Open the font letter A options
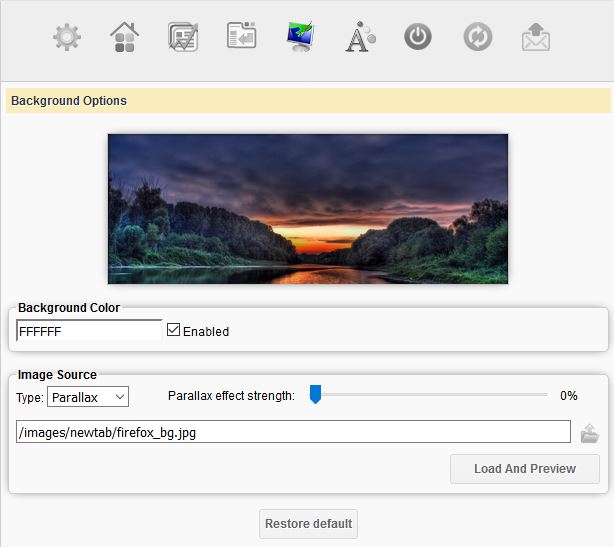 pos(358,38)
